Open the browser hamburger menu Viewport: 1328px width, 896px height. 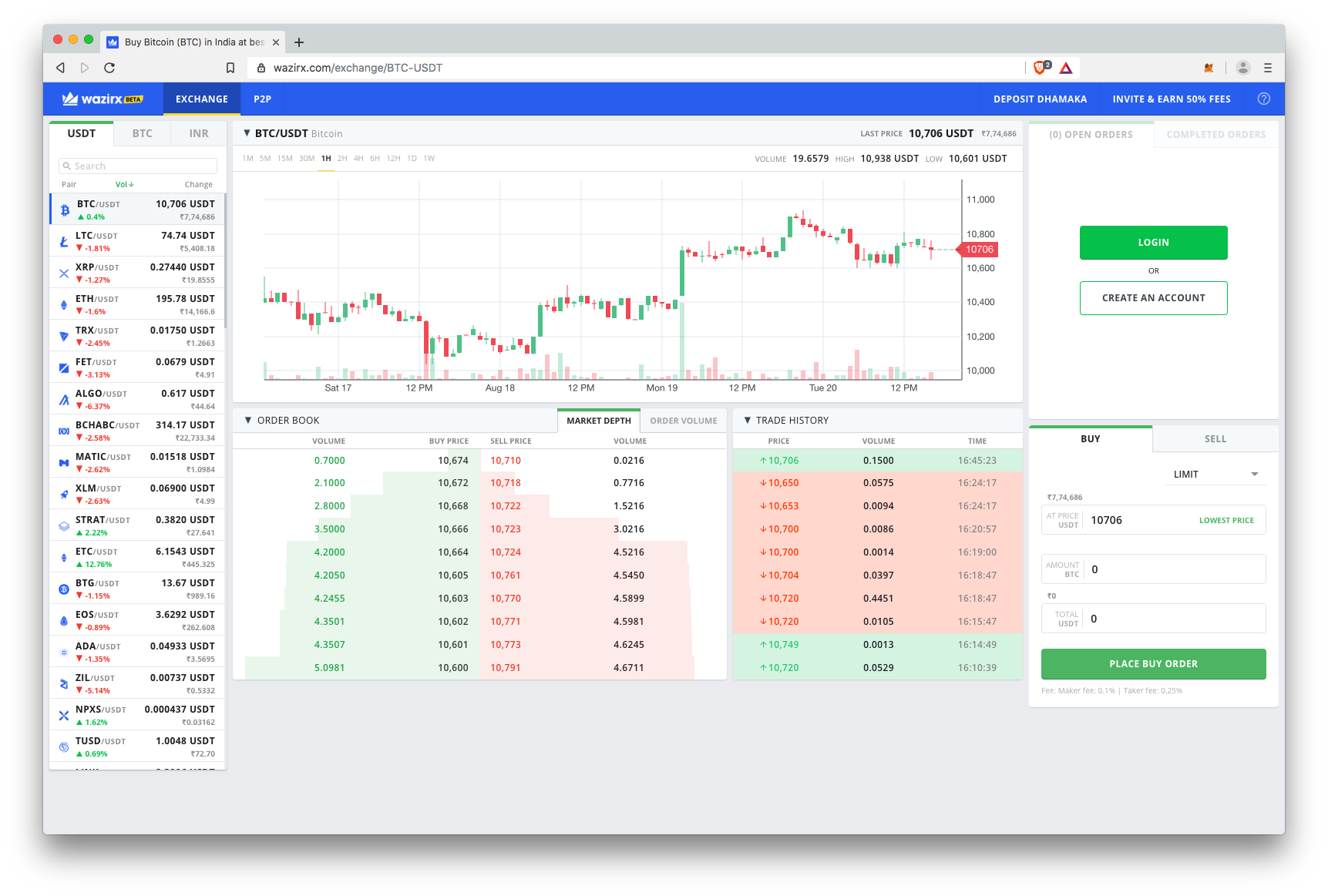pos(1267,68)
